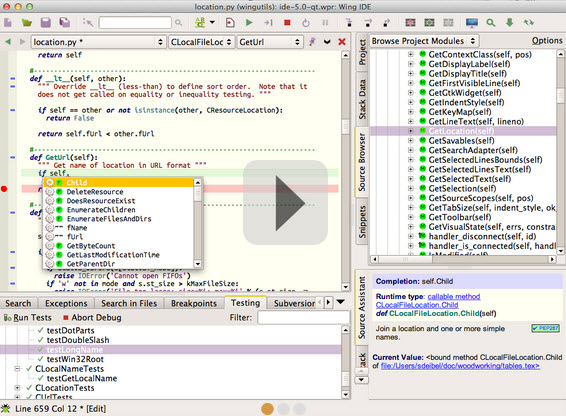Go forward with the grey right arrow
This screenshot has height=416, width=566.
click(x=22, y=42)
